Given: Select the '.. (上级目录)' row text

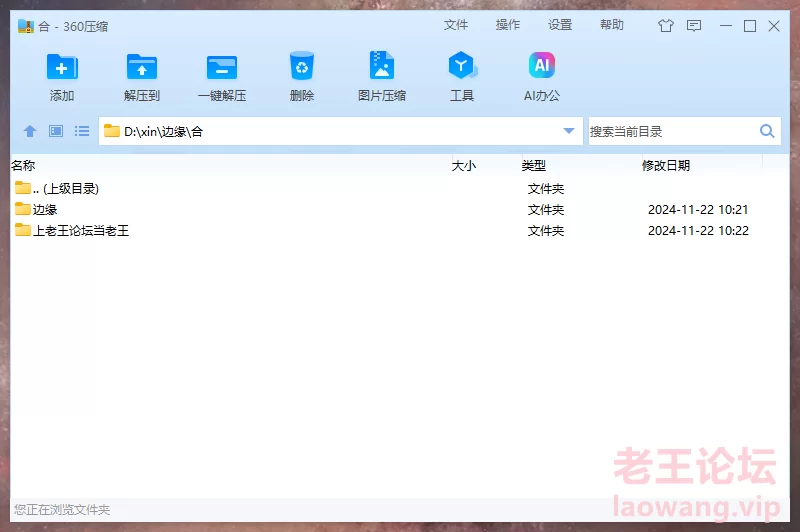Looking at the screenshot, I should point(66,188).
